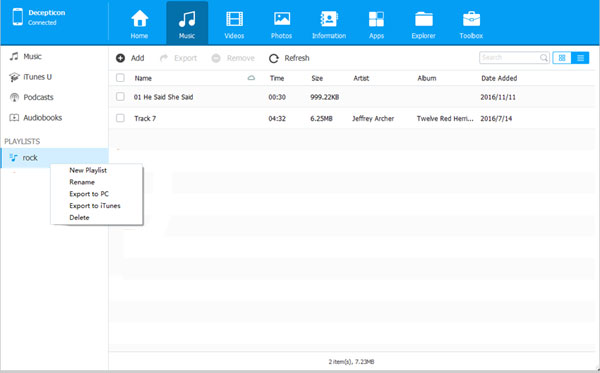Image resolution: width=600 pixels, height=373 pixels.
Task: Sort by the Time column
Action: tap(277, 78)
